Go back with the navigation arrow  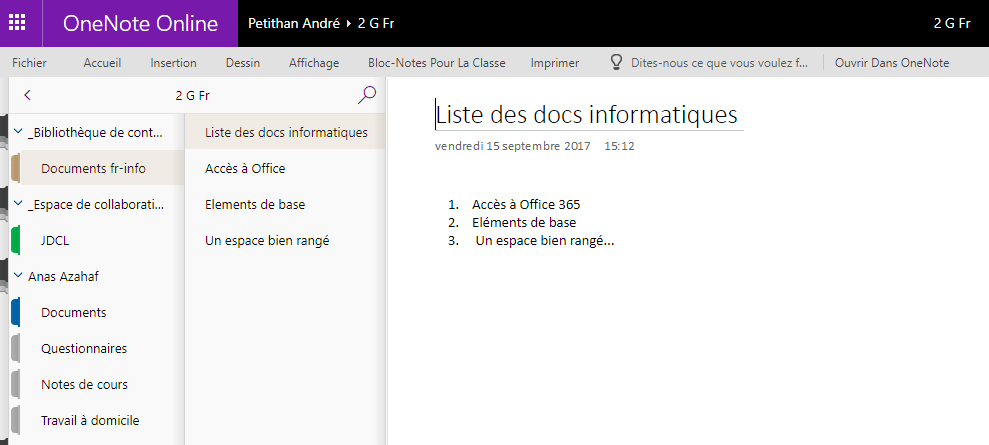[x=27, y=96]
